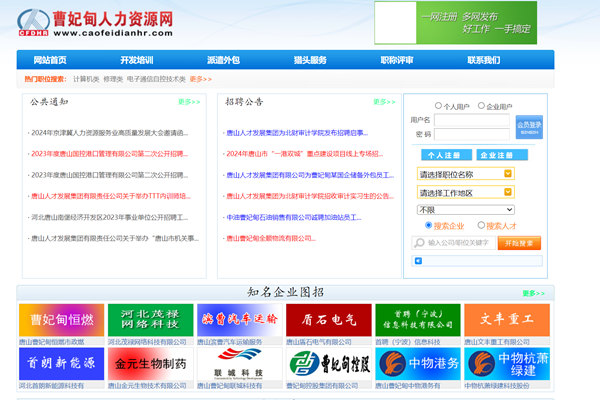The height and width of the screenshot is (400, 600).
Task: Click the 用户名 input field
Action: 472,120
